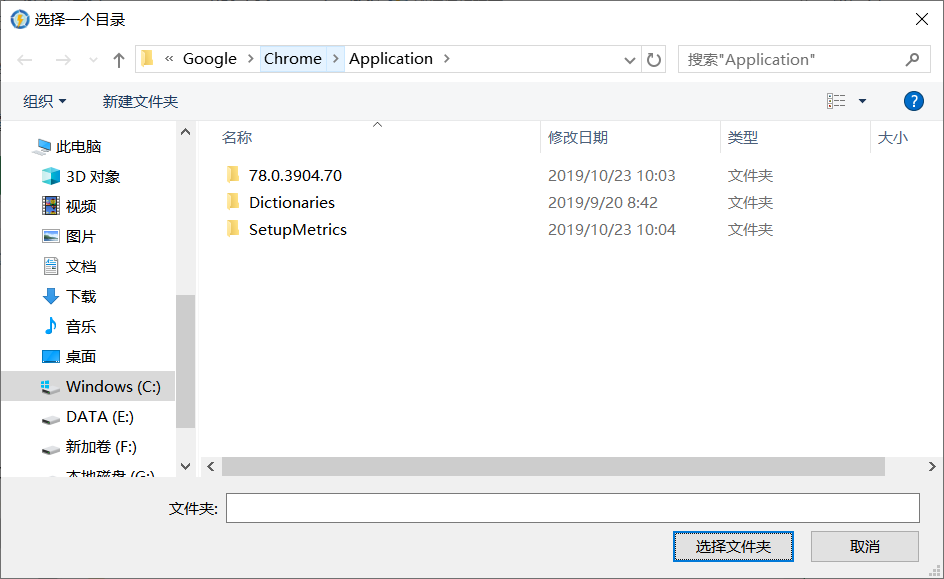The width and height of the screenshot is (944, 579).
Task: Click the 选择文件夹 button
Action: click(x=733, y=547)
